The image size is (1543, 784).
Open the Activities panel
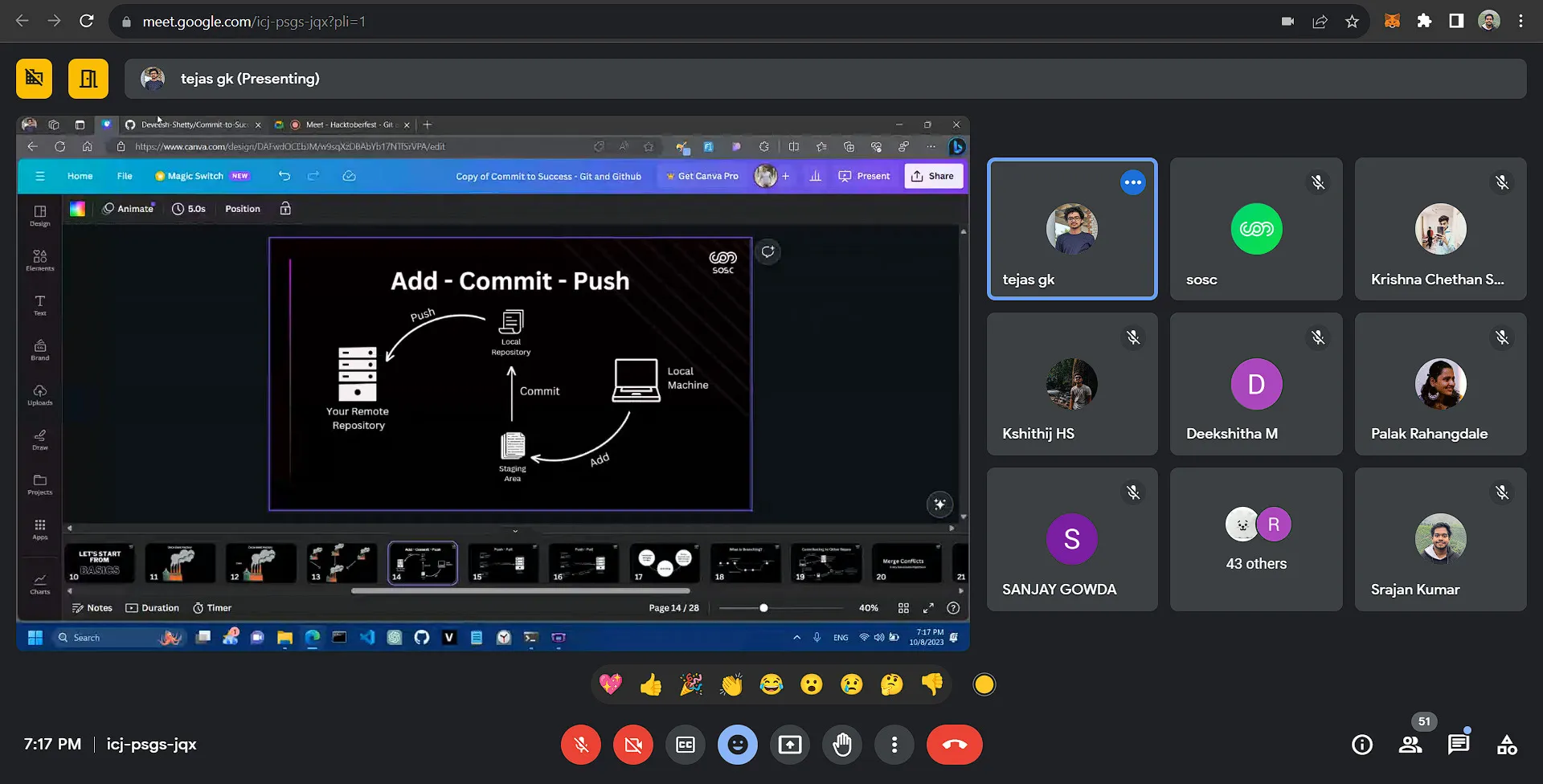tap(1507, 745)
